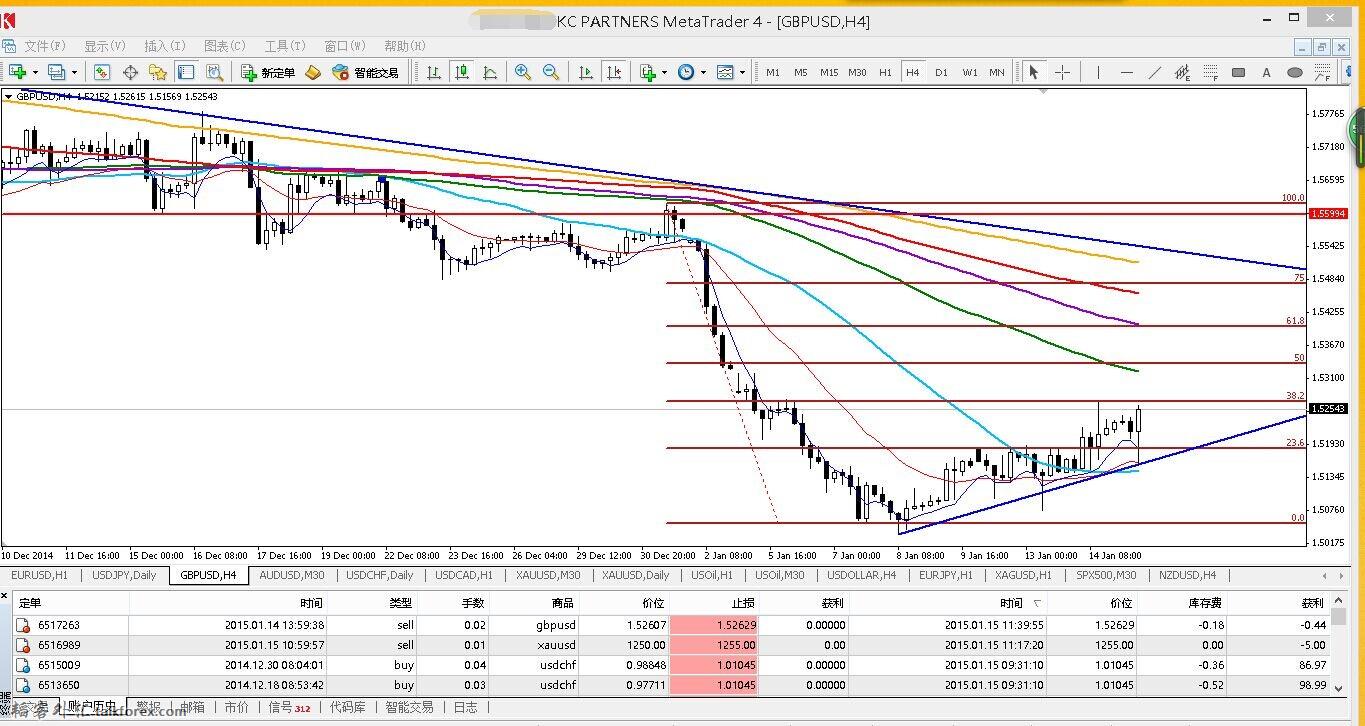Toggle chart Auto Scroll icon

click(586, 72)
